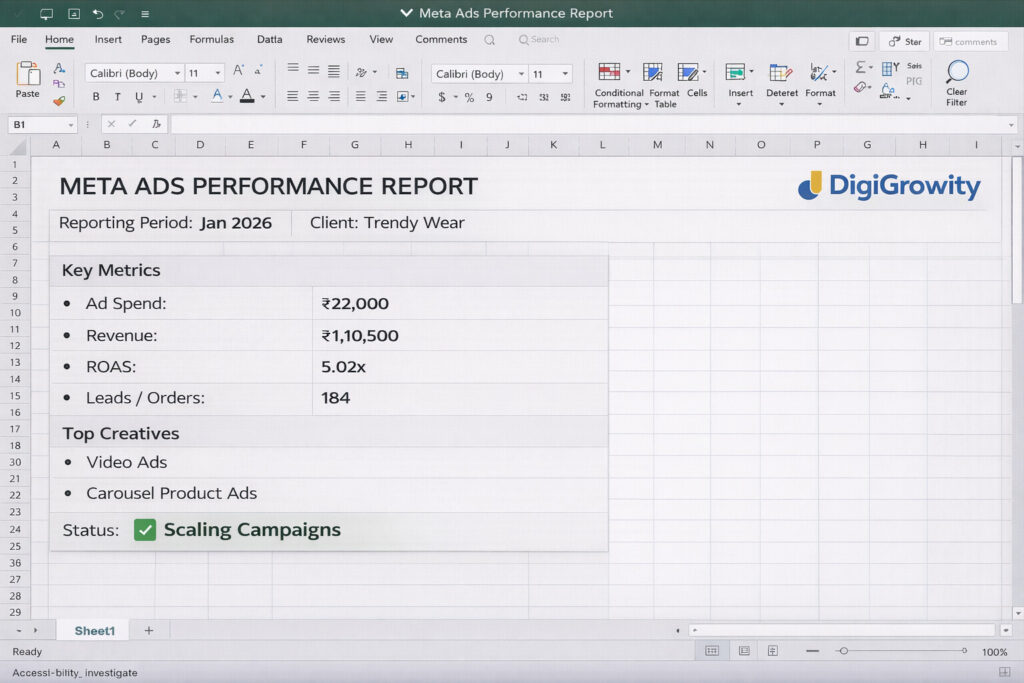This screenshot has width=1024, height=683.
Task: Click the zoom slider in status bar
Action: [844, 651]
